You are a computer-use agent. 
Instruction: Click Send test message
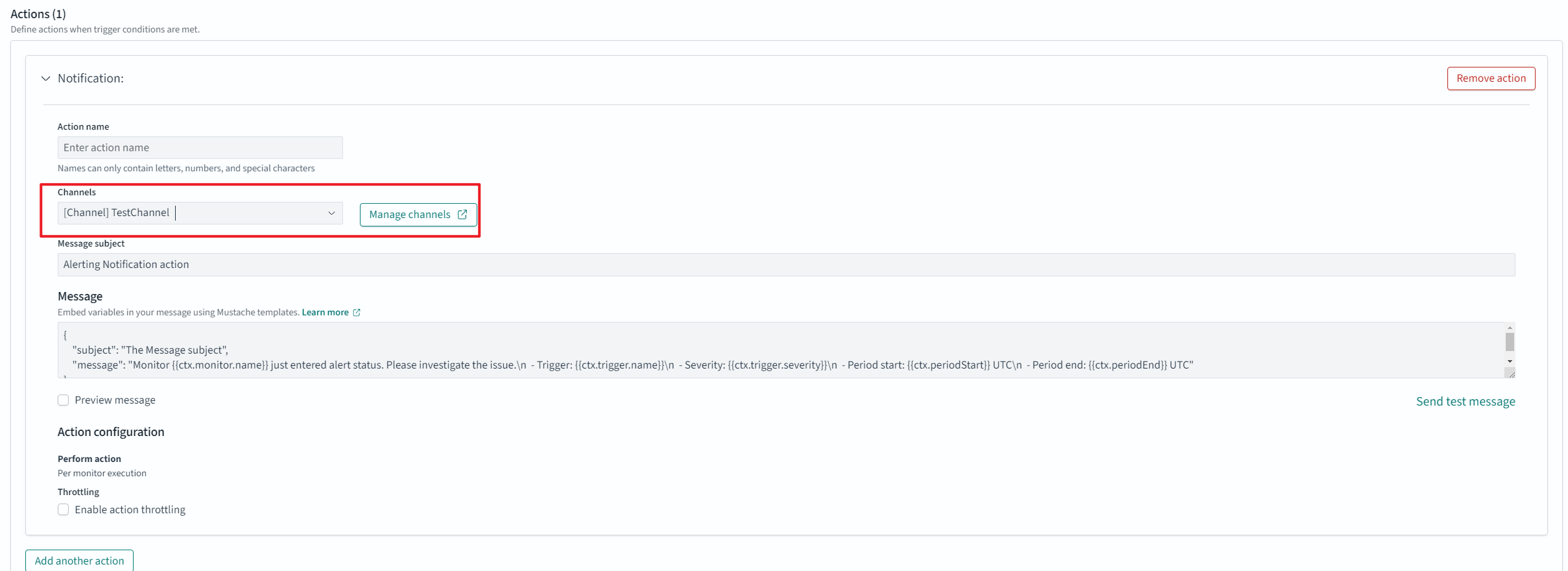(x=1465, y=402)
